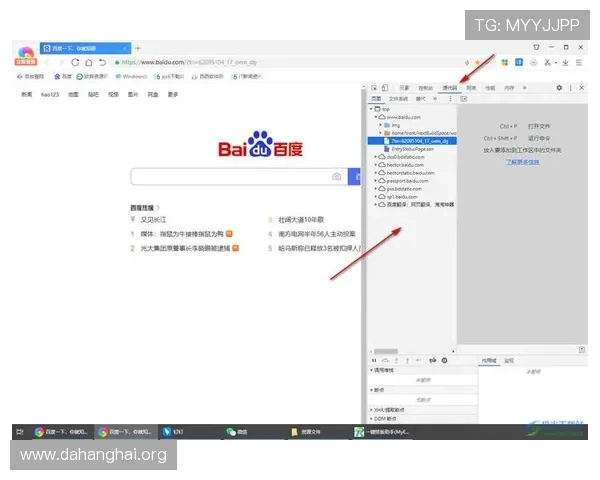Image resolution: width=600 pixels, height=480 pixels.
Task: Expand the img folder in sources tree
Action: (x=381, y=125)
